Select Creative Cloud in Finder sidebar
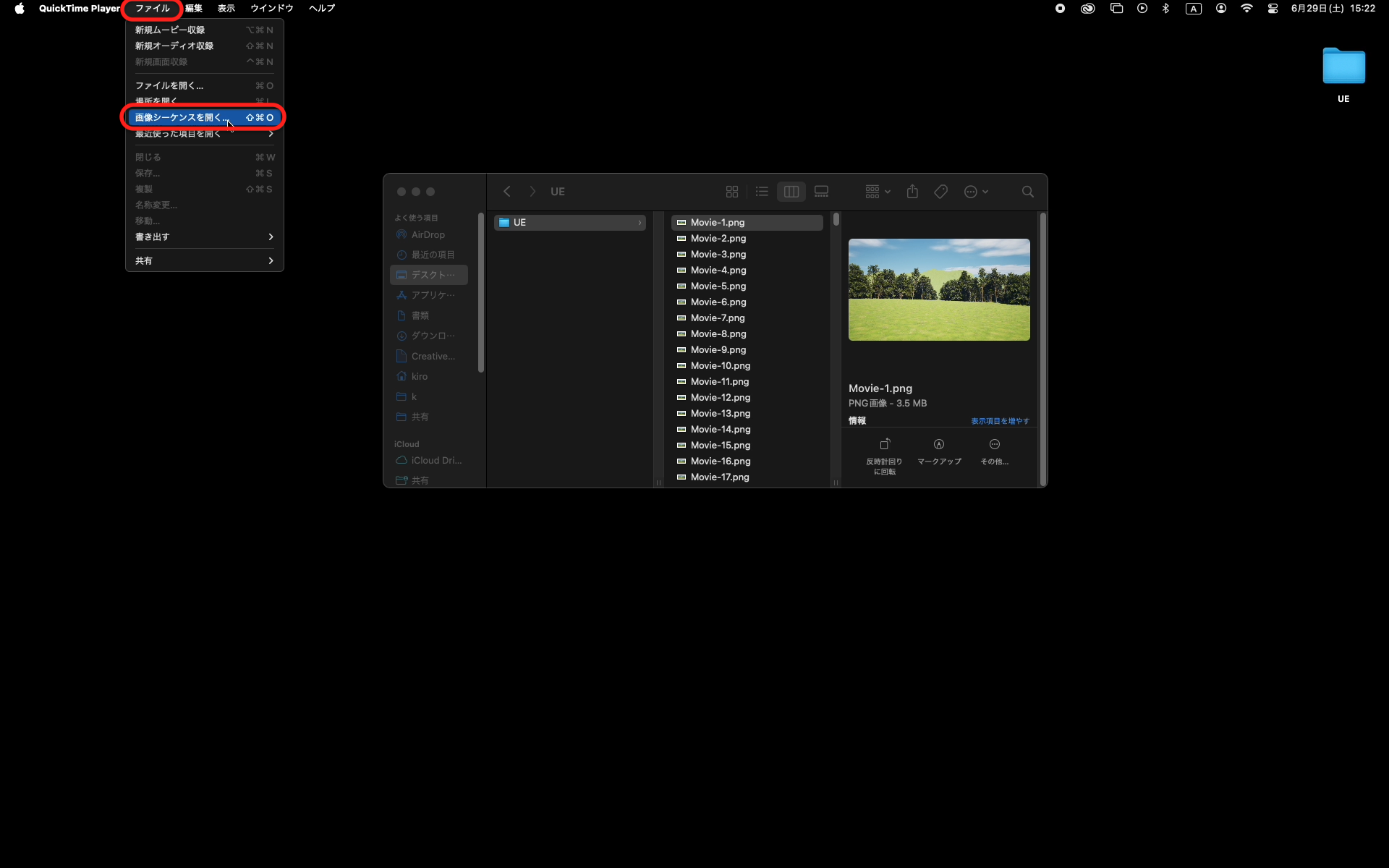Viewport: 1389px width, 868px height. [429, 356]
